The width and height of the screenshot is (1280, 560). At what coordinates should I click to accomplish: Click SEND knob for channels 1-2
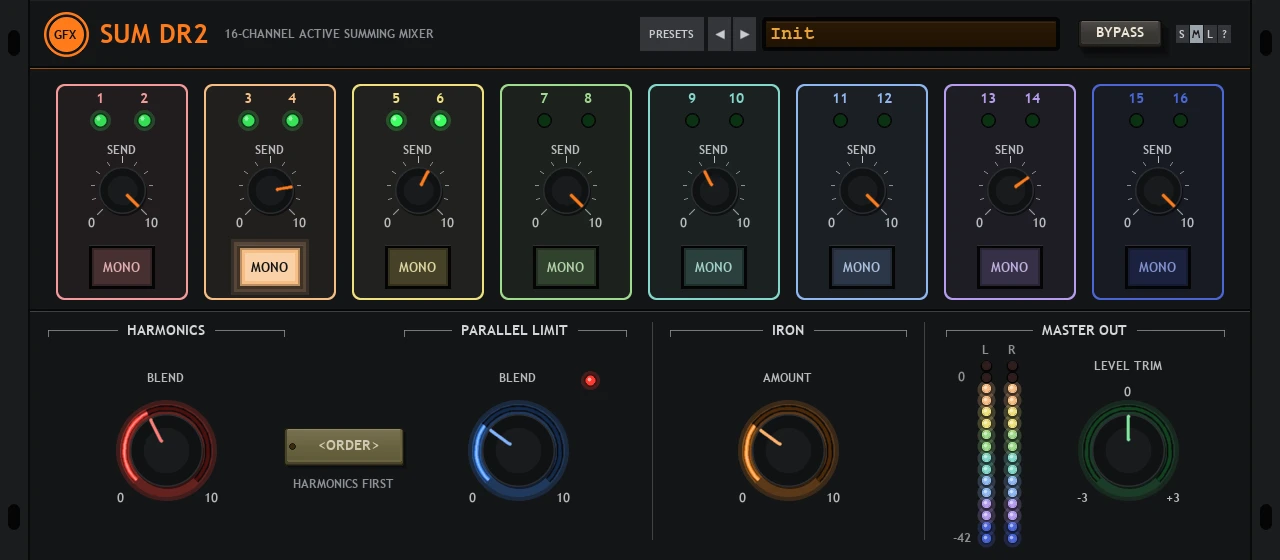[122, 190]
